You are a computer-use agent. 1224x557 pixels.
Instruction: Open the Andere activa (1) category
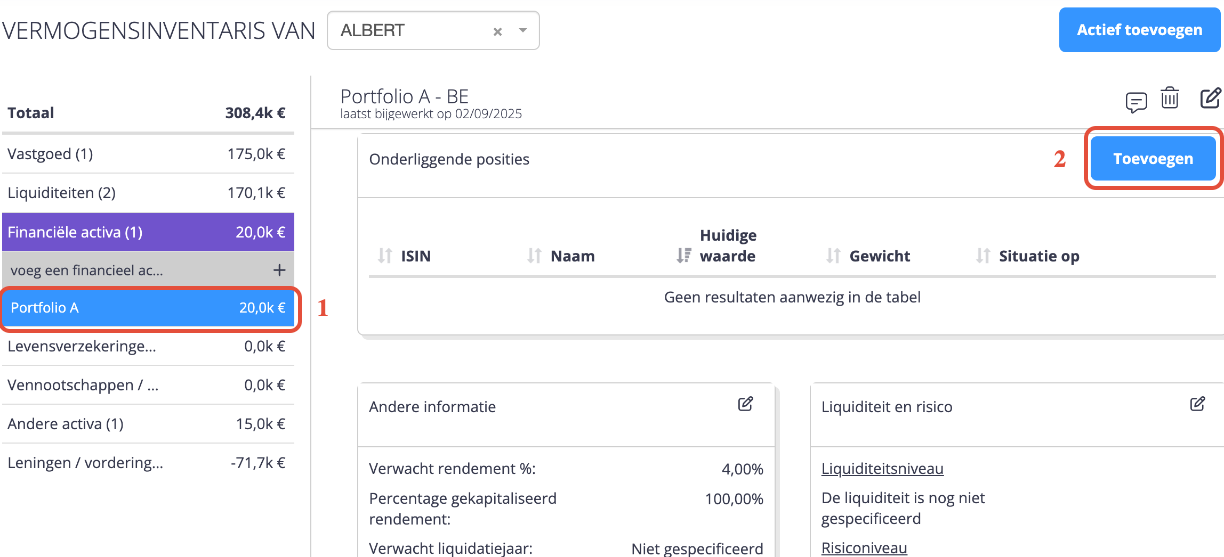[x=147, y=424]
